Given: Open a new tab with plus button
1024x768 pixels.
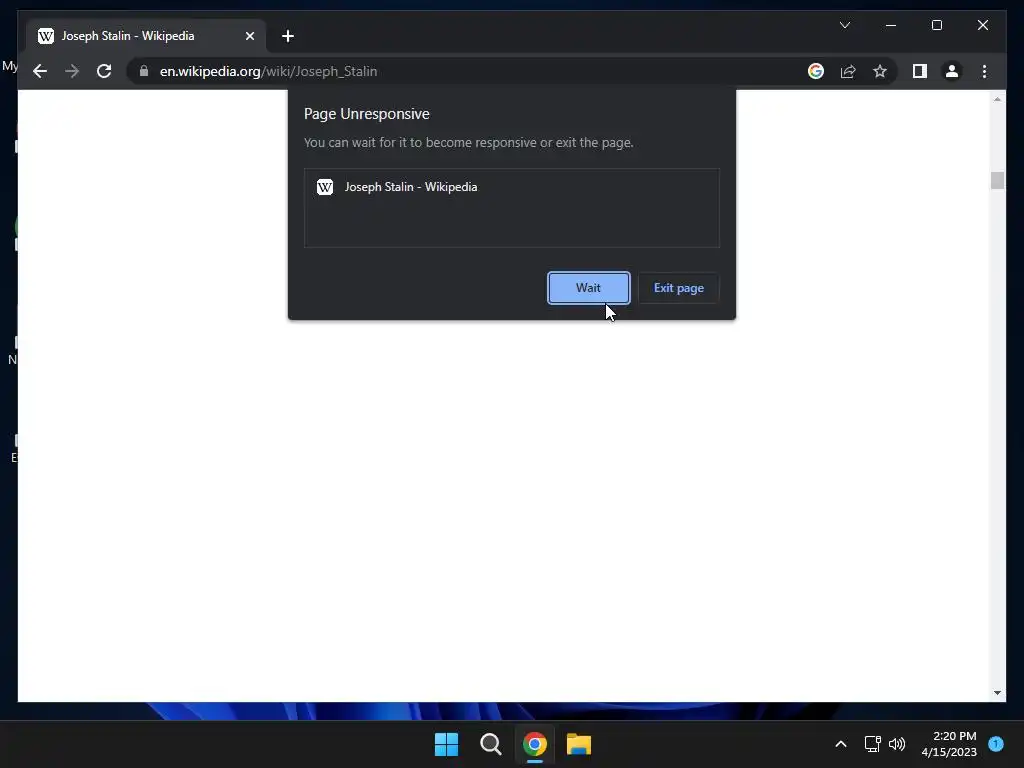Looking at the screenshot, I should tap(287, 36).
